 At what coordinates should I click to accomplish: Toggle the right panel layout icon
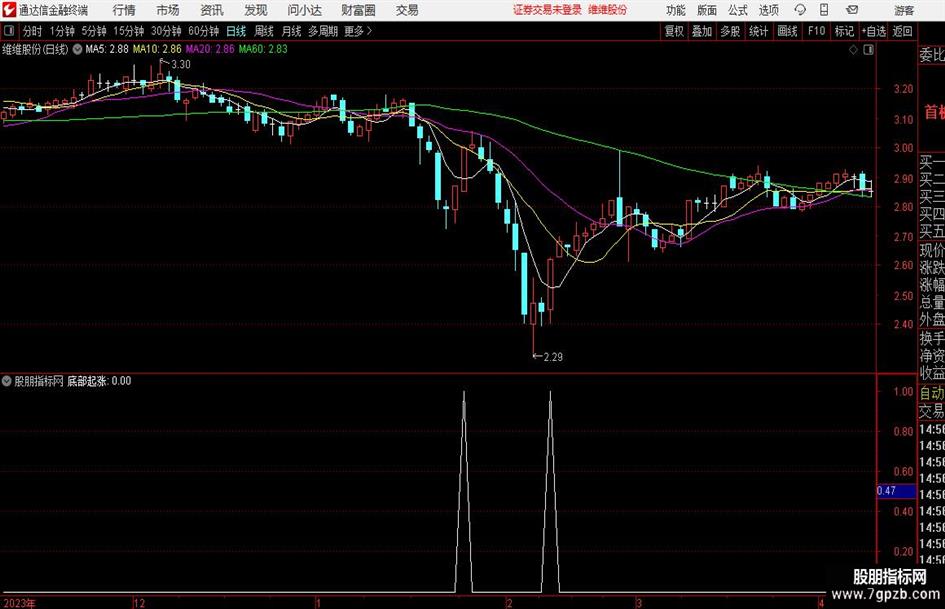click(x=868, y=50)
